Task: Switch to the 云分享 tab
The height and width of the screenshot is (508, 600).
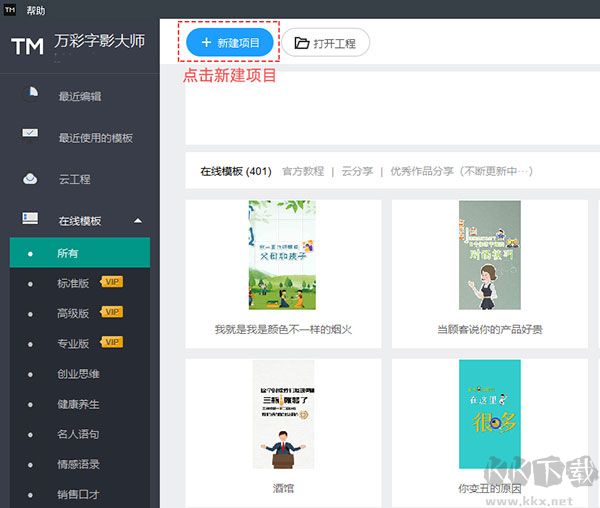Action: point(357,171)
